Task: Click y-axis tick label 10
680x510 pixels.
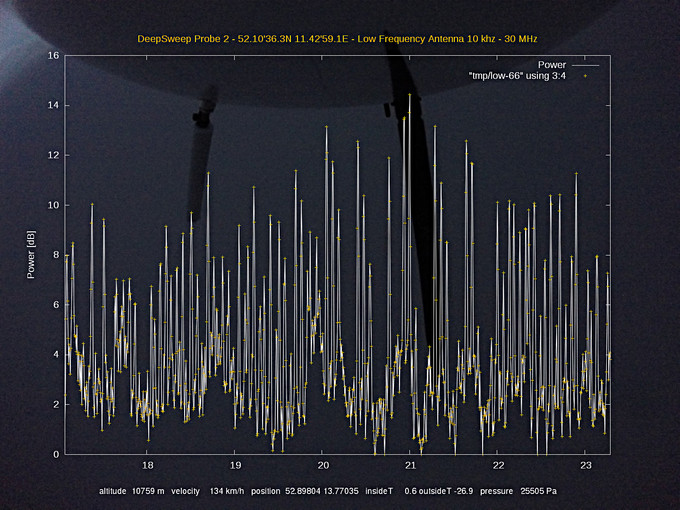Action: click(x=53, y=205)
